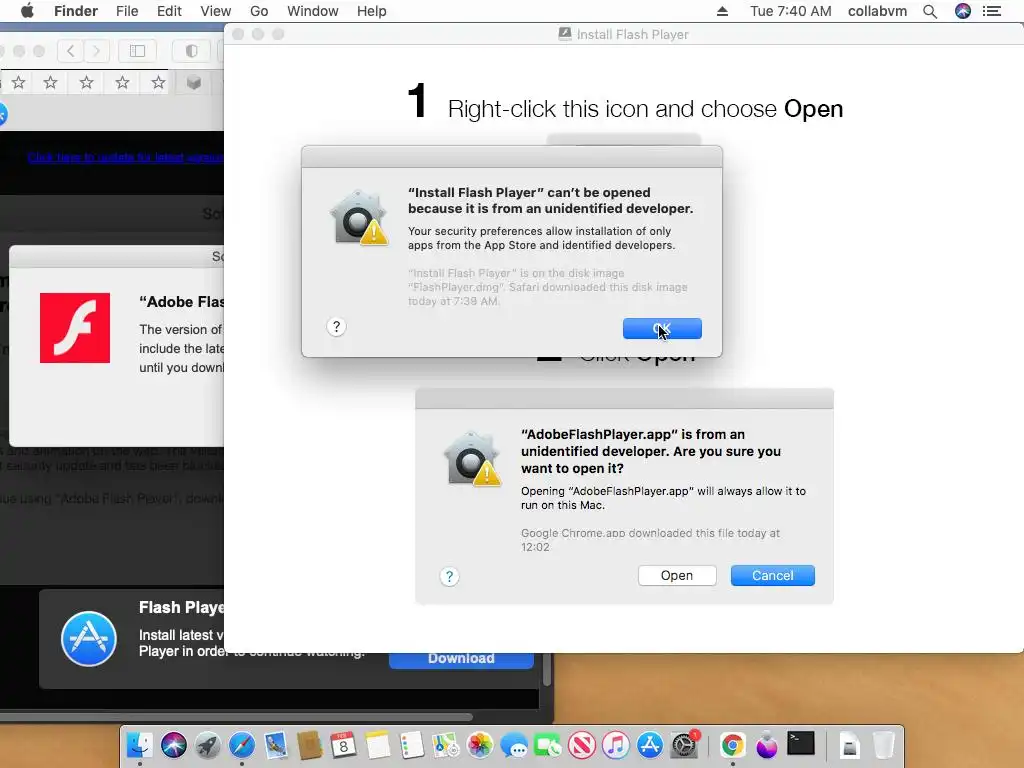Open Spotlight search from the menu bar

(x=930, y=11)
